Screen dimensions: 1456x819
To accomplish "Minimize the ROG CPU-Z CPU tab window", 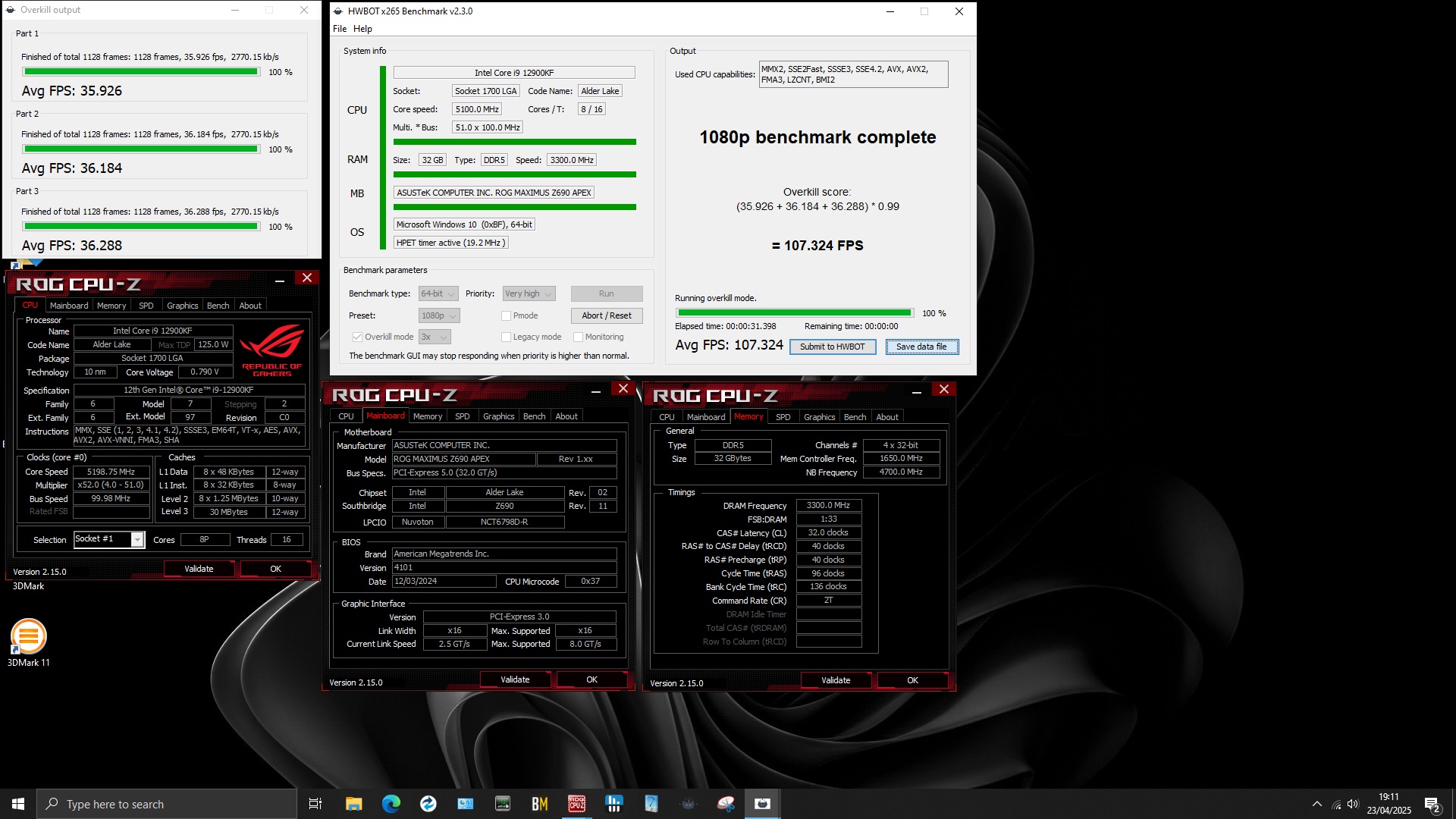I will [280, 279].
